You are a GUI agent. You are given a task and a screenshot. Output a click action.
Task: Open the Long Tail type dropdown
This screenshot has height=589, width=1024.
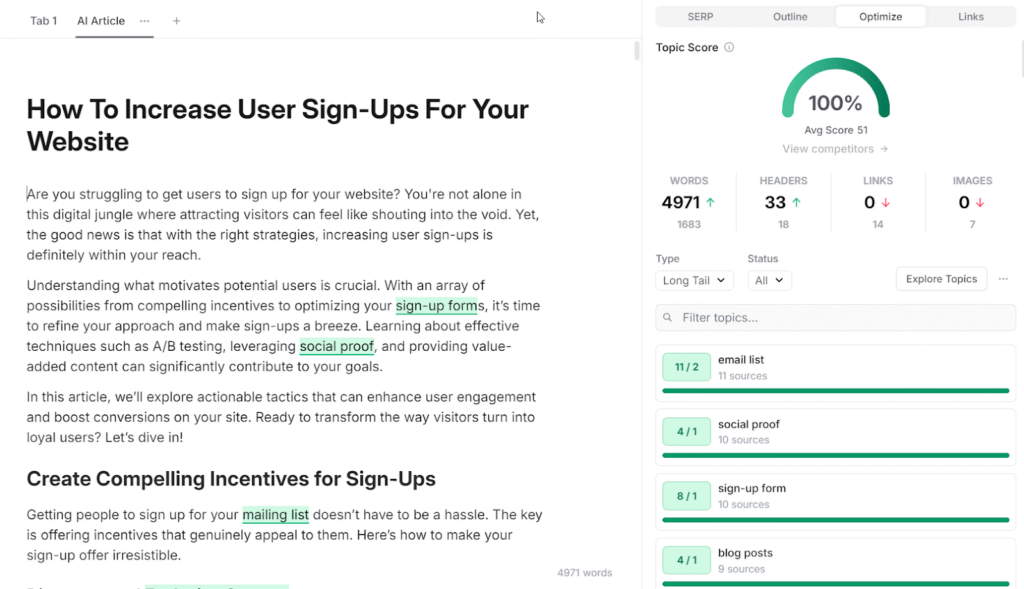(x=695, y=281)
